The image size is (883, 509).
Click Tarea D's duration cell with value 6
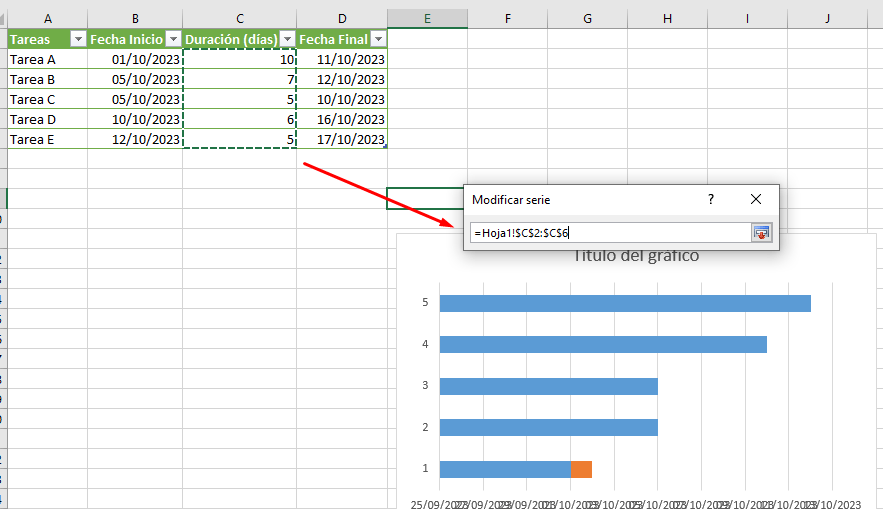pos(240,119)
